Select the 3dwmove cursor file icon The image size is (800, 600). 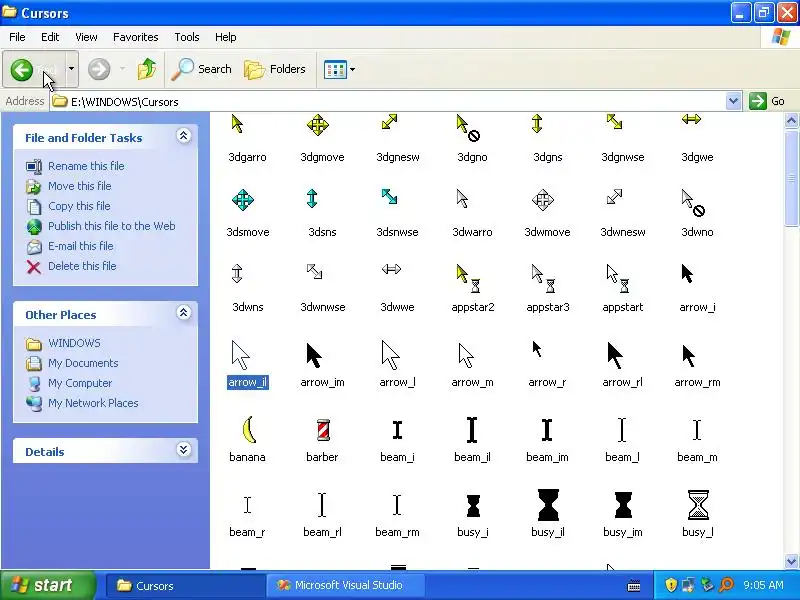point(543,200)
